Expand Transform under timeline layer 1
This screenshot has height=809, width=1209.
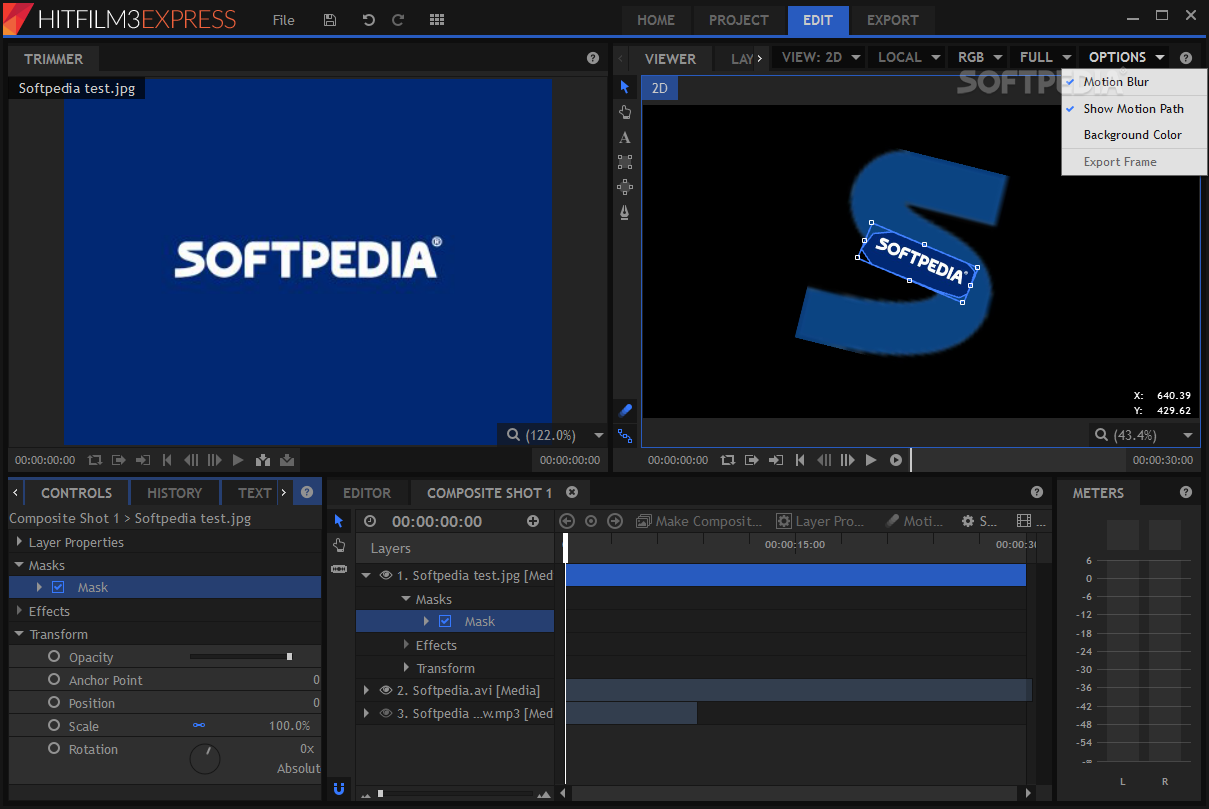coord(407,668)
